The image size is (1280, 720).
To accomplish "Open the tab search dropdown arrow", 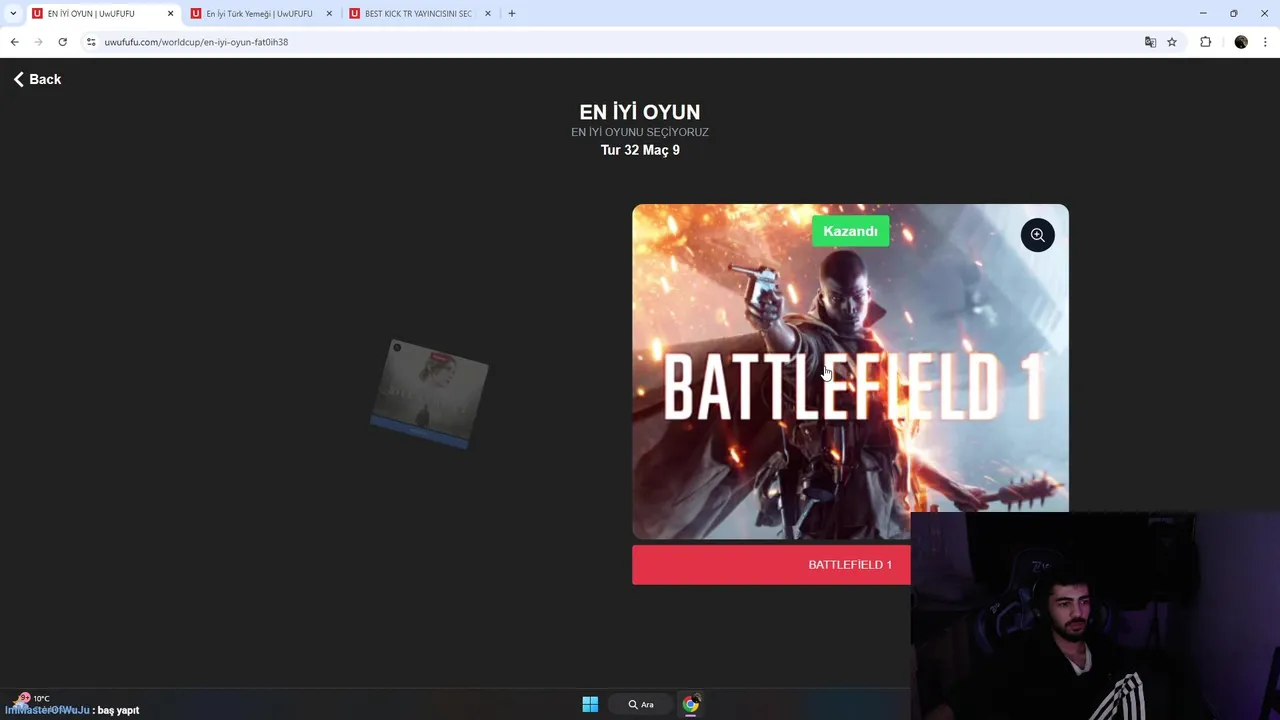I will 13,14.
